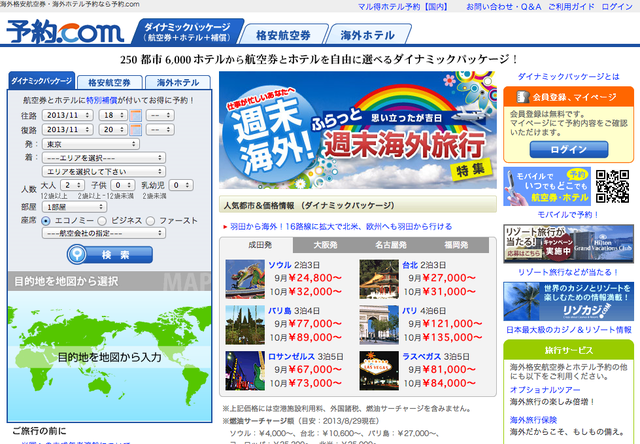Select the ファースト seat class radio

[151, 221]
